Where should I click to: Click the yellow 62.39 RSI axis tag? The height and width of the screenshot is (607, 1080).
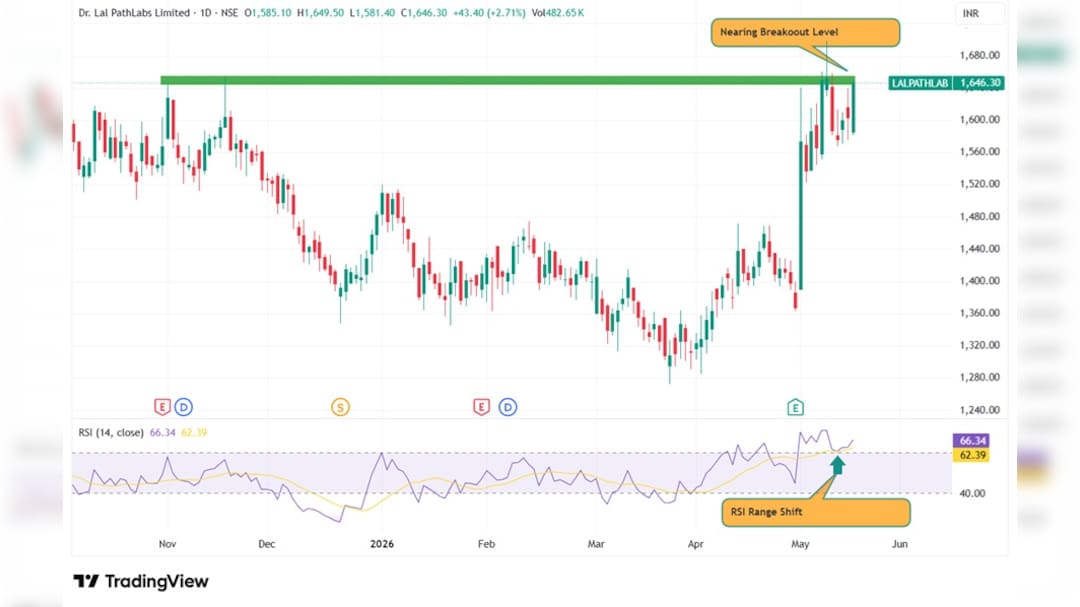973,455
